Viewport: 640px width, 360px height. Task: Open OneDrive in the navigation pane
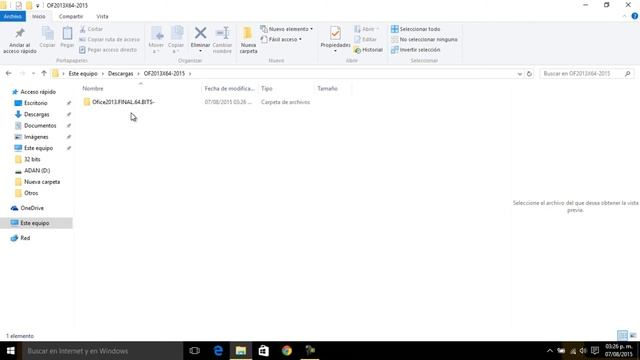[27, 208]
